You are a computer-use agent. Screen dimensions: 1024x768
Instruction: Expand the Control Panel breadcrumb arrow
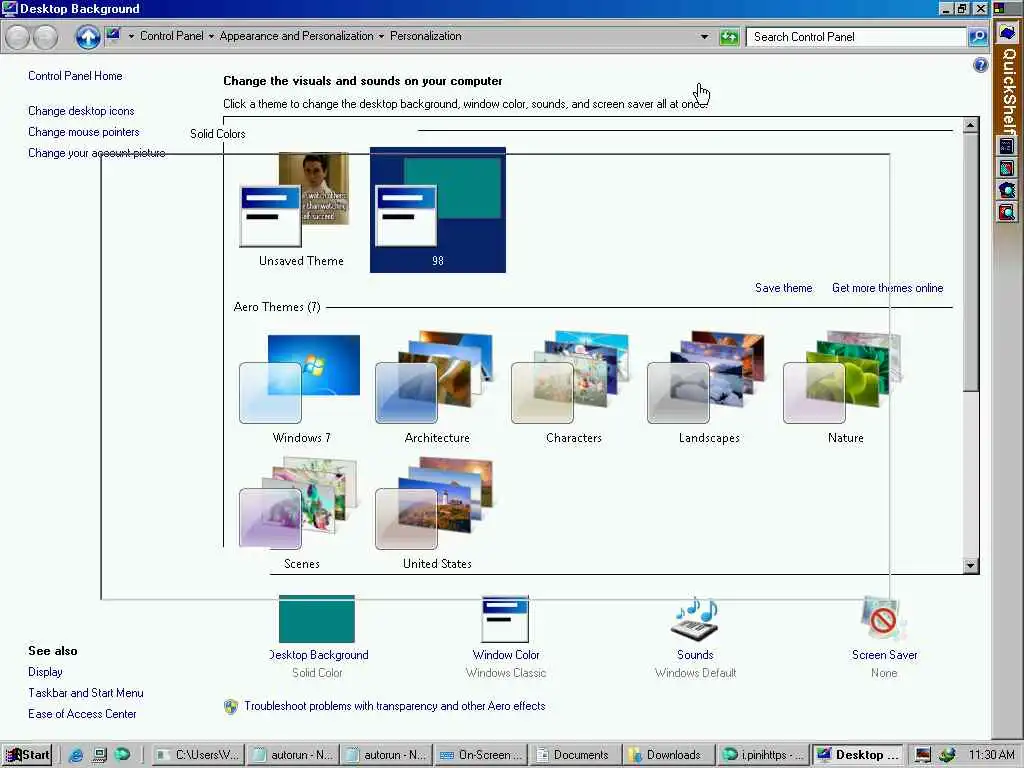[x=211, y=37]
